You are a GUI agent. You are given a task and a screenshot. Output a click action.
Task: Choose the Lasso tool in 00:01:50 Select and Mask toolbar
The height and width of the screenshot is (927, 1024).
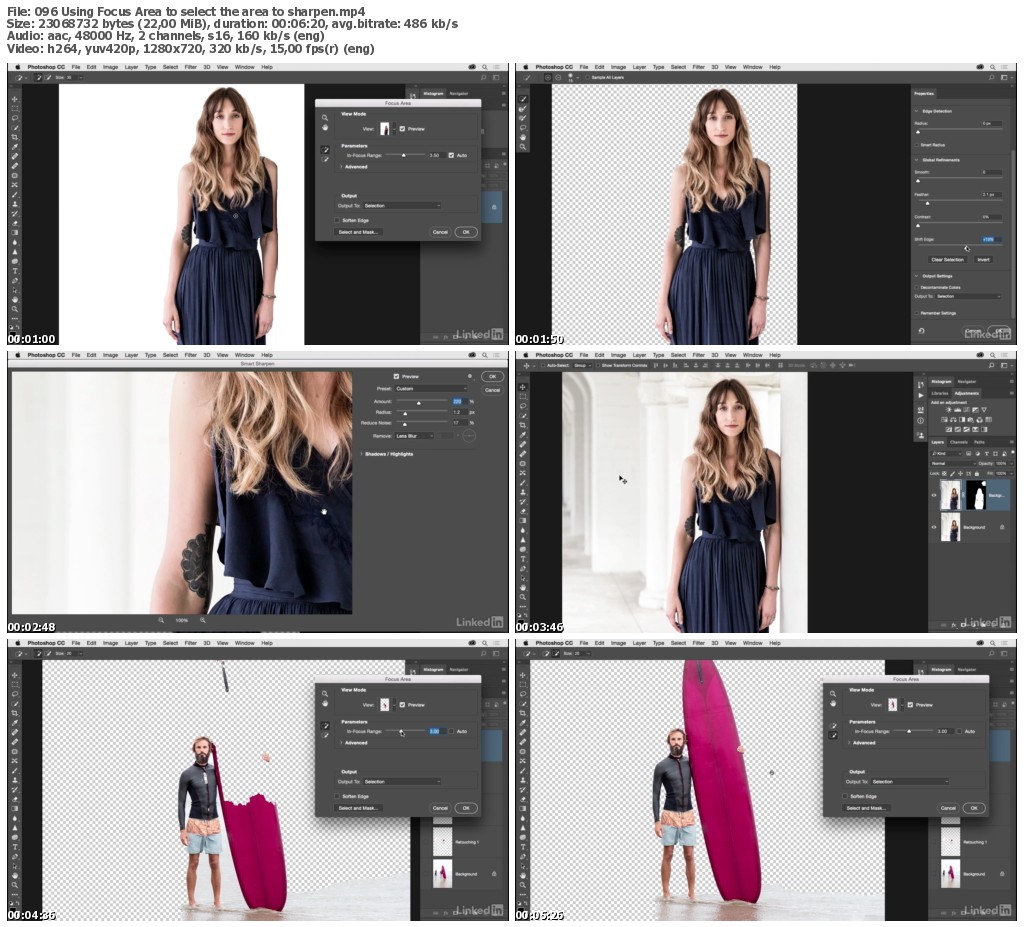coord(523,127)
